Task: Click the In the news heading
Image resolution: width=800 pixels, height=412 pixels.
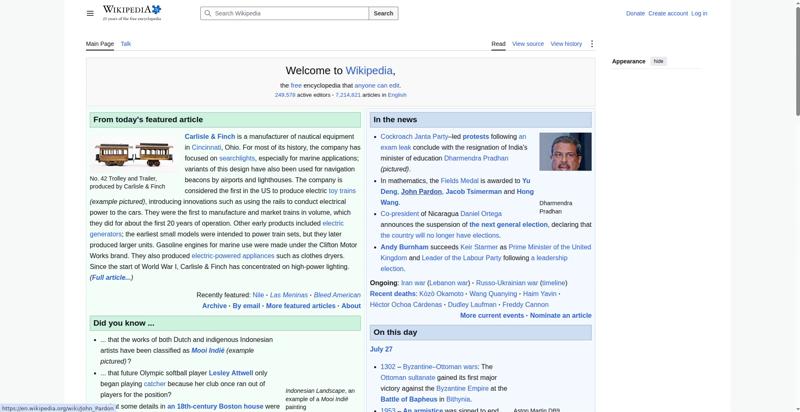Action: pos(395,120)
